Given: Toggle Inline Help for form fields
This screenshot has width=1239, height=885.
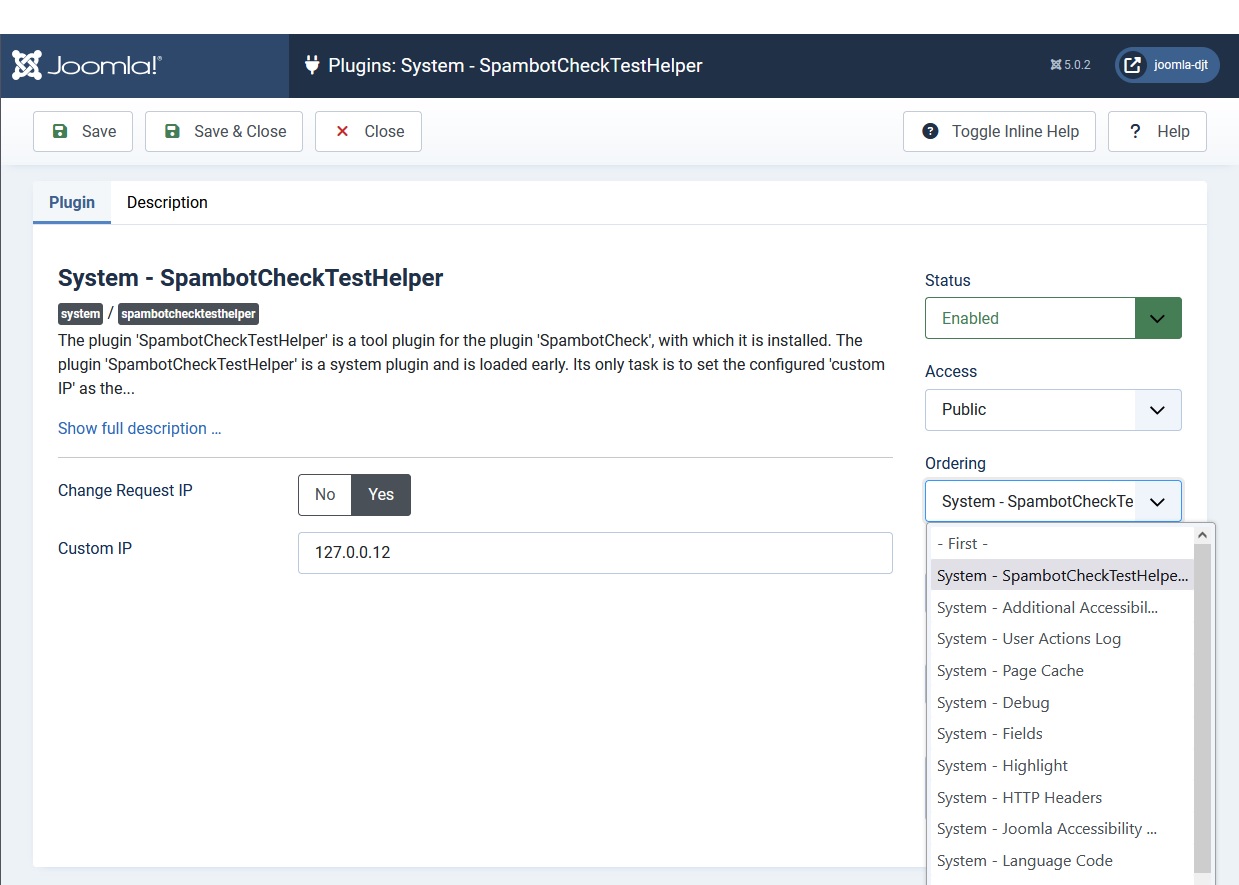Looking at the screenshot, I should tap(998, 131).
